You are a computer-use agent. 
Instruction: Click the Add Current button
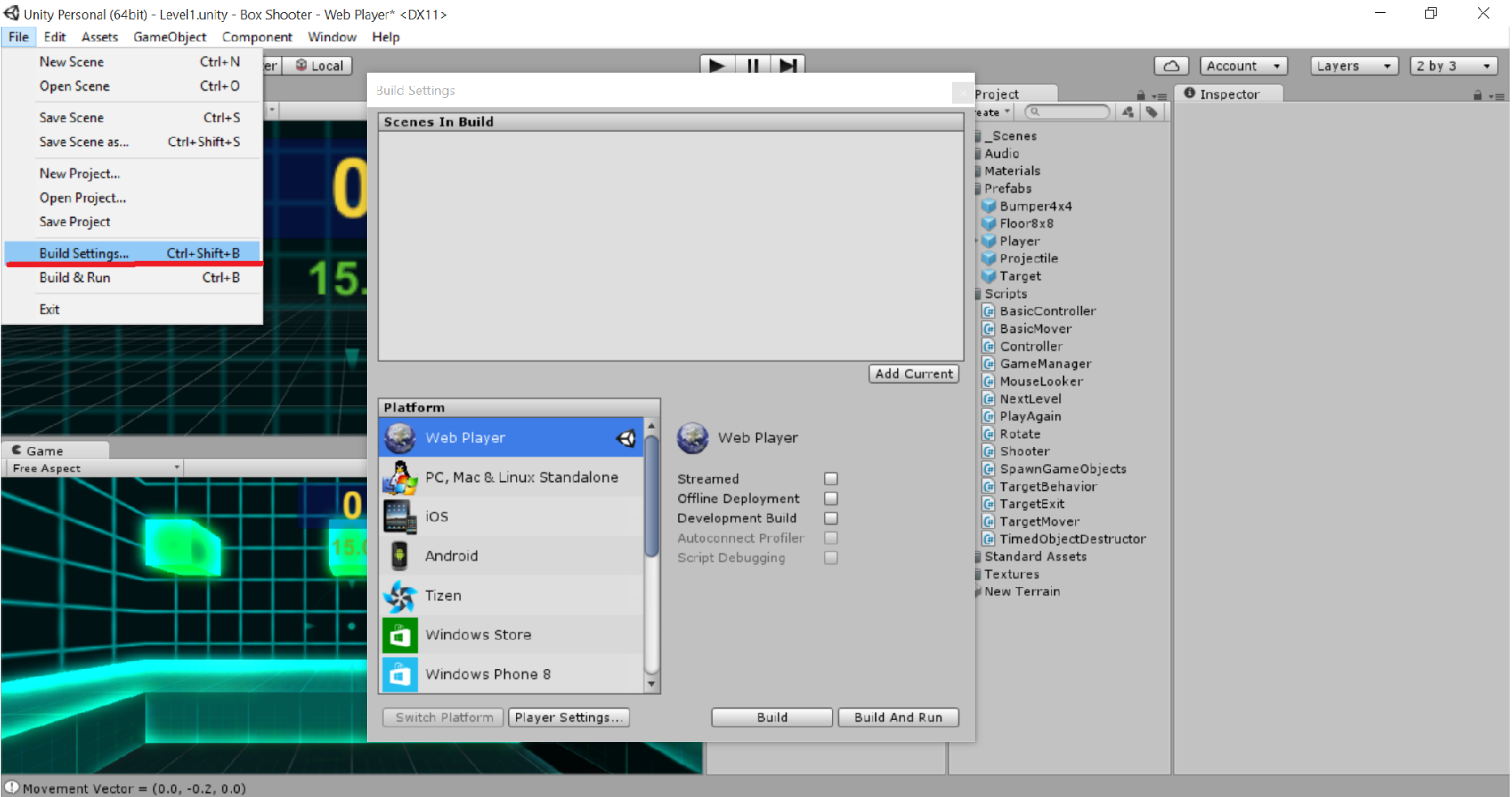[x=914, y=373]
